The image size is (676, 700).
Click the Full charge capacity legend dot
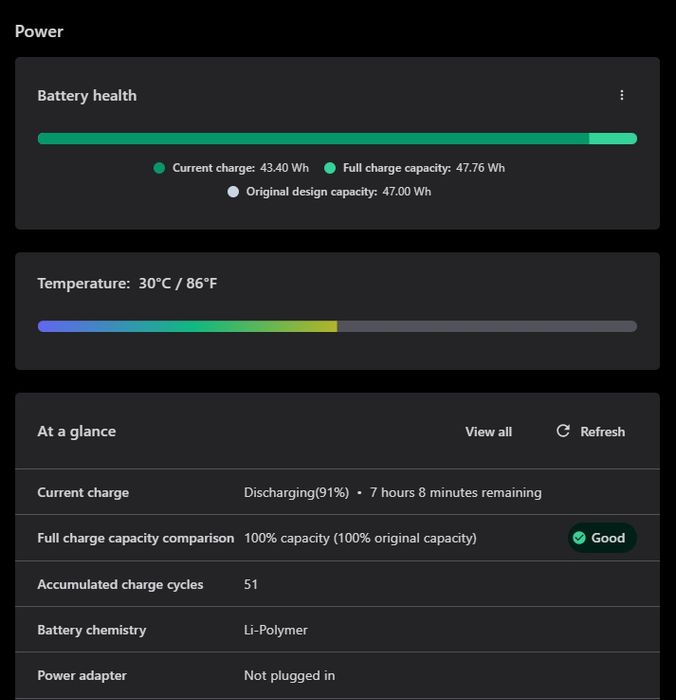[330, 168]
